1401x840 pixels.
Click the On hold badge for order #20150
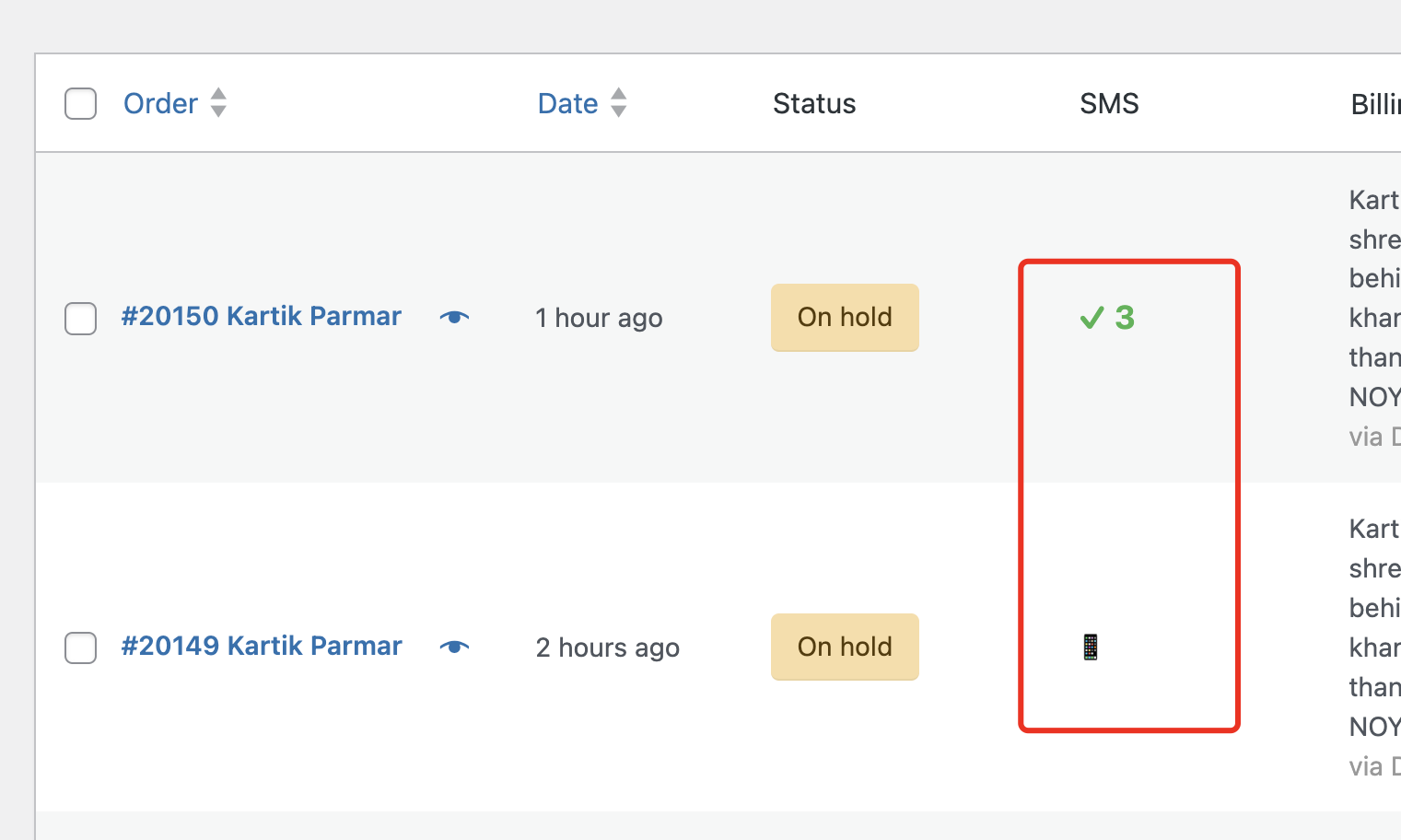[x=845, y=318]
